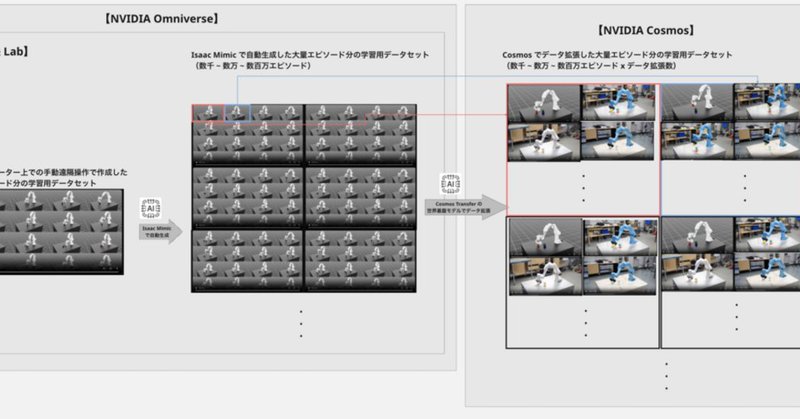Open white robot on grid floor in blue-outlined group
The height and width of the screenshot is (419, 800).
tap(697, 103)
